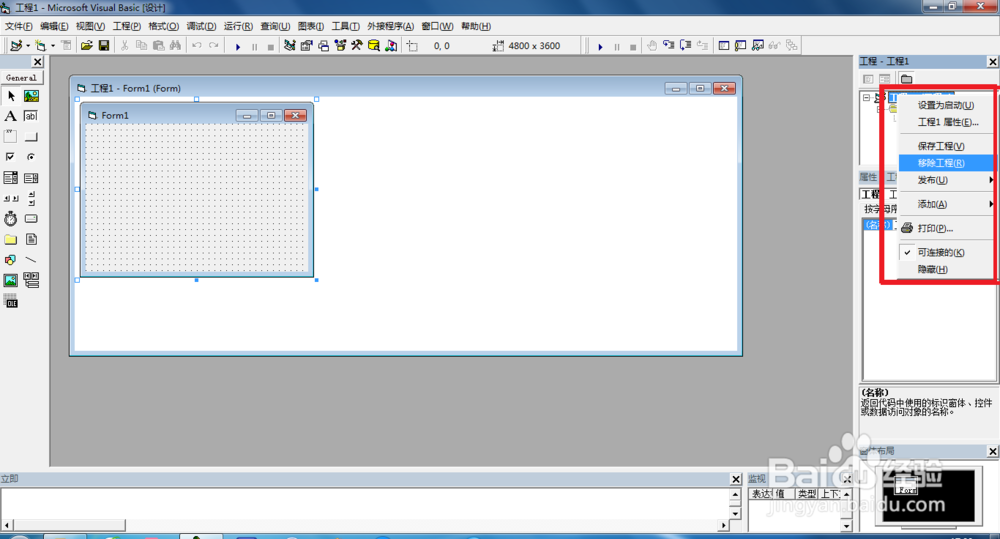The width and height of the screenshot is (1000, 539).
Task: Click the Form thumbnail in Form Layout window
Action: pyautogui.click(x=907, y=487)
